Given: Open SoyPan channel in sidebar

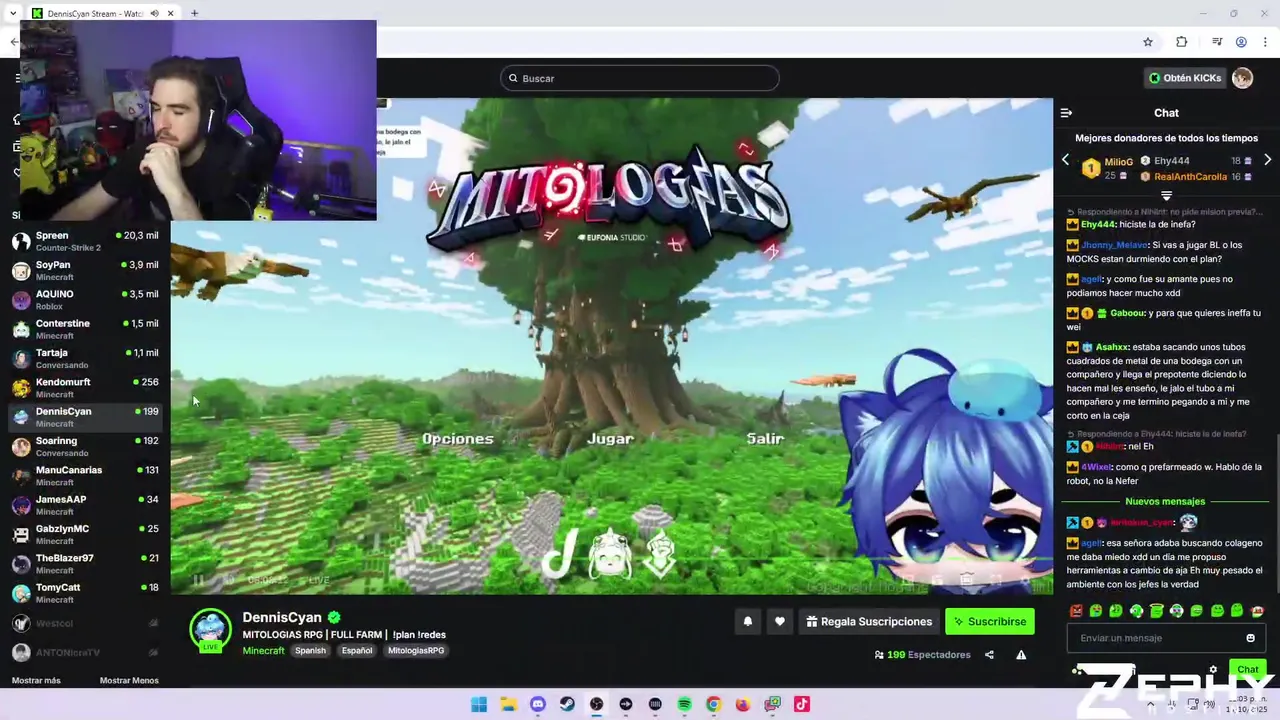Looking at the screenshot, I should coord(86,270).
